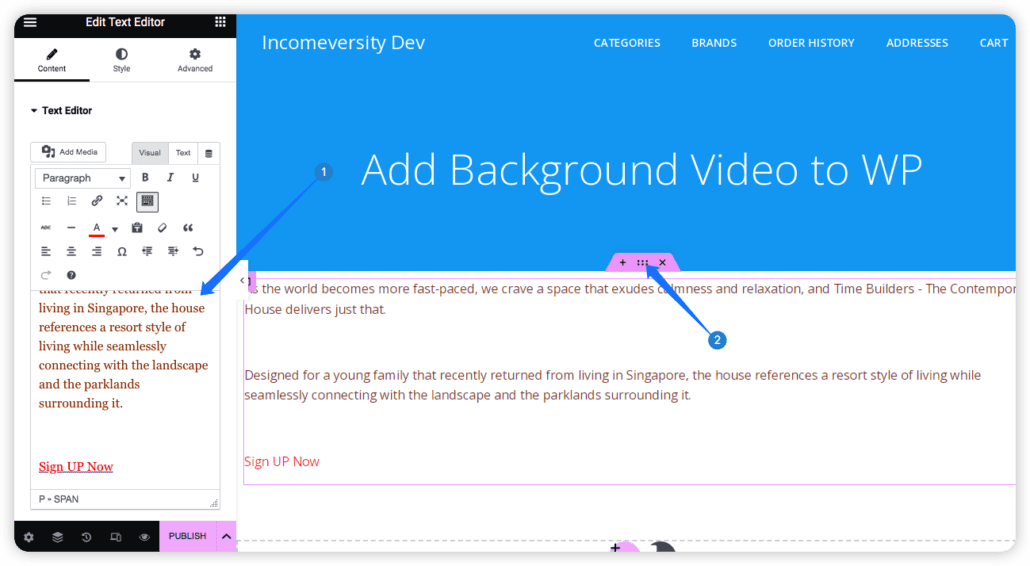Align text center

(71, 251)
